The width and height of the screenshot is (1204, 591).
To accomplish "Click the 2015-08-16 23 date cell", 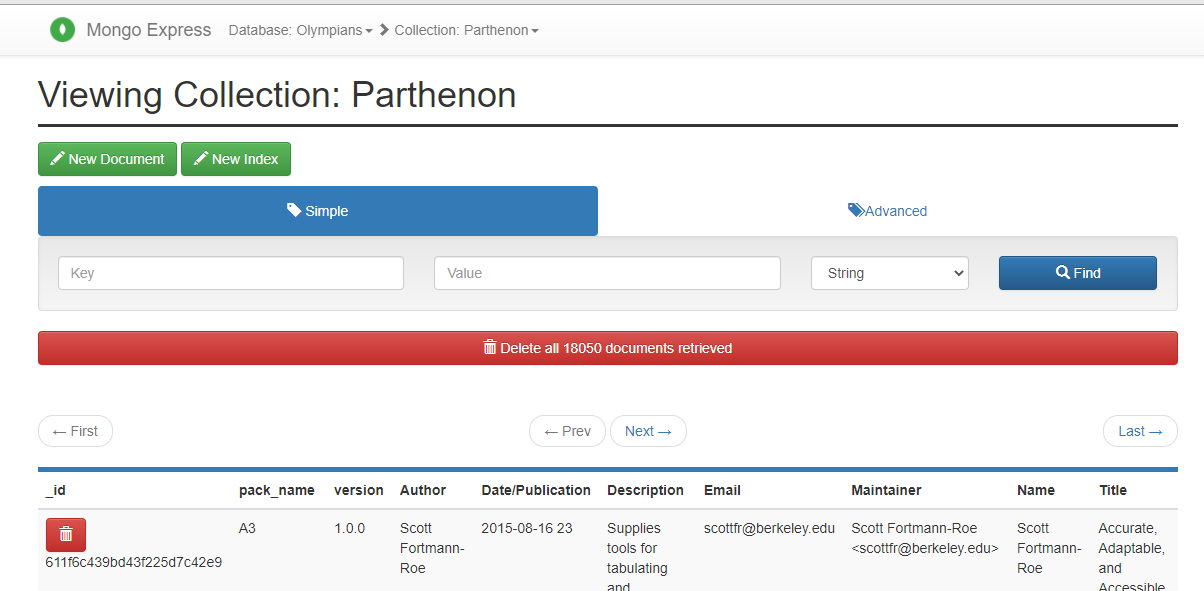I will click(x=527, y=528).
